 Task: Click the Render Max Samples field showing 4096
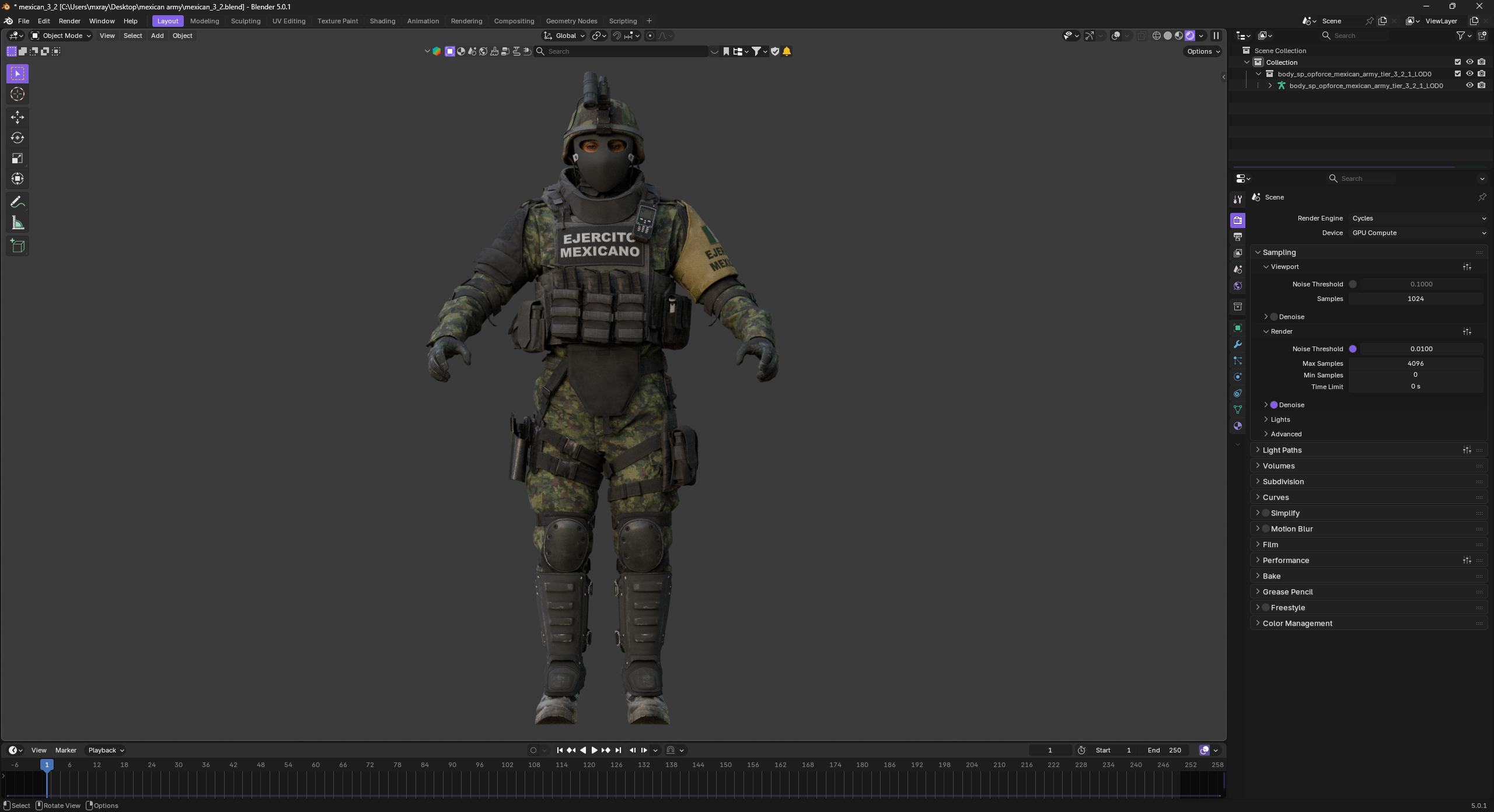tap(1415, 363)
